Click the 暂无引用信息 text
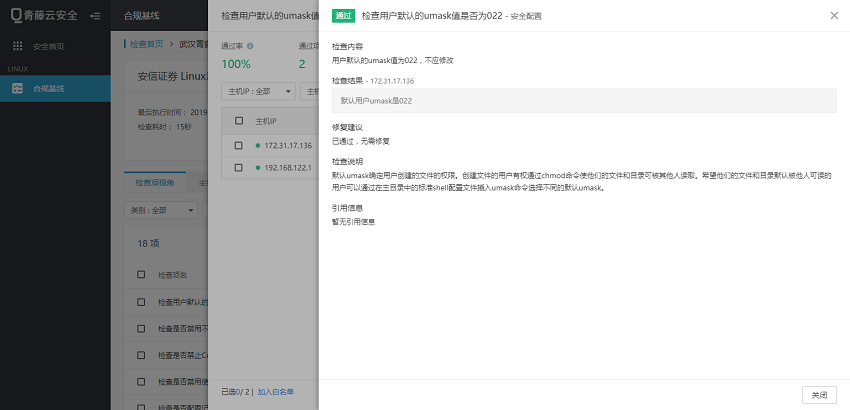850x410 pixels. point(354,222)
